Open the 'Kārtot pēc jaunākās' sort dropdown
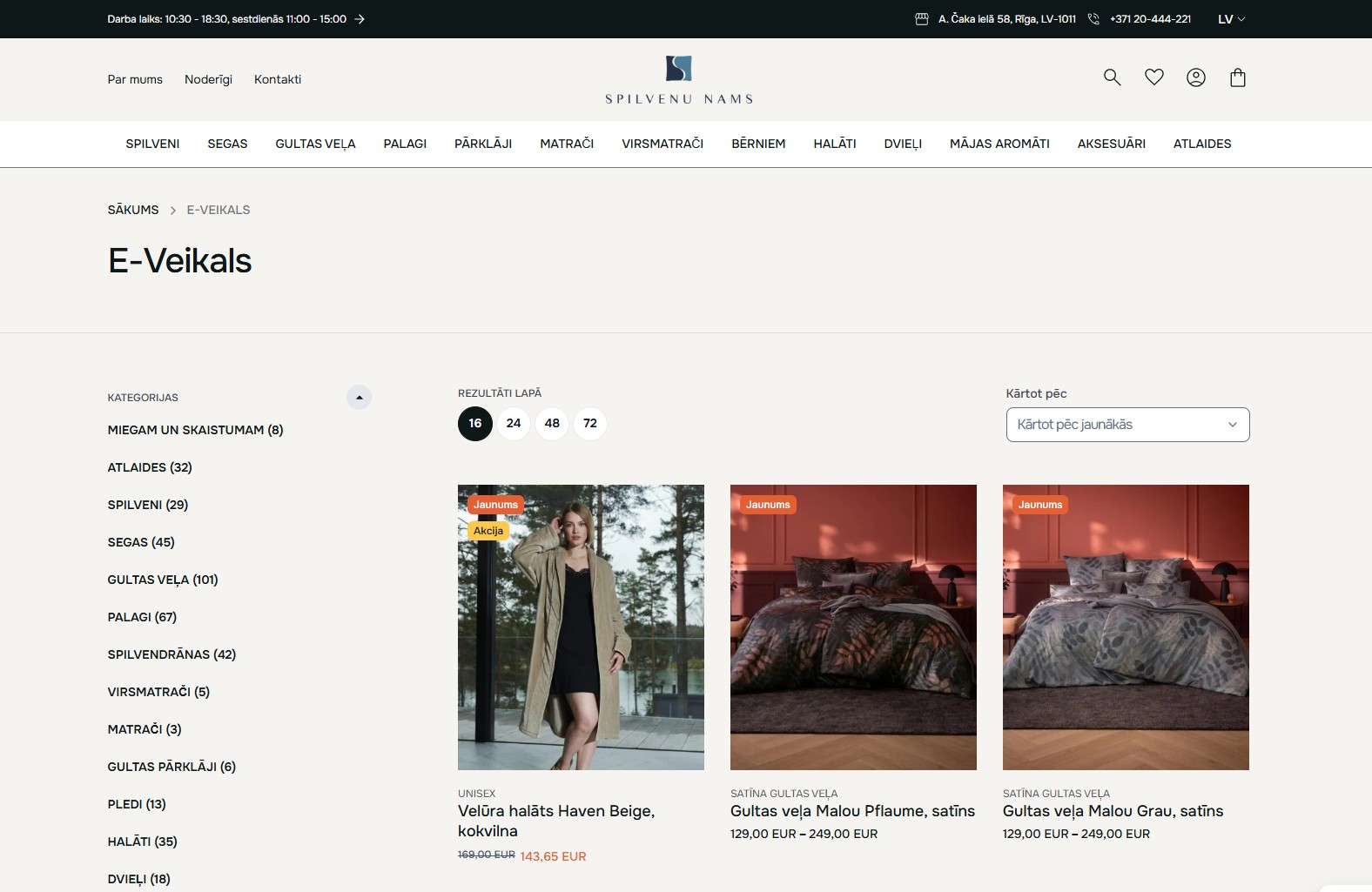1372x892 pixels. pyautogui.click(x=1127, y=425)
